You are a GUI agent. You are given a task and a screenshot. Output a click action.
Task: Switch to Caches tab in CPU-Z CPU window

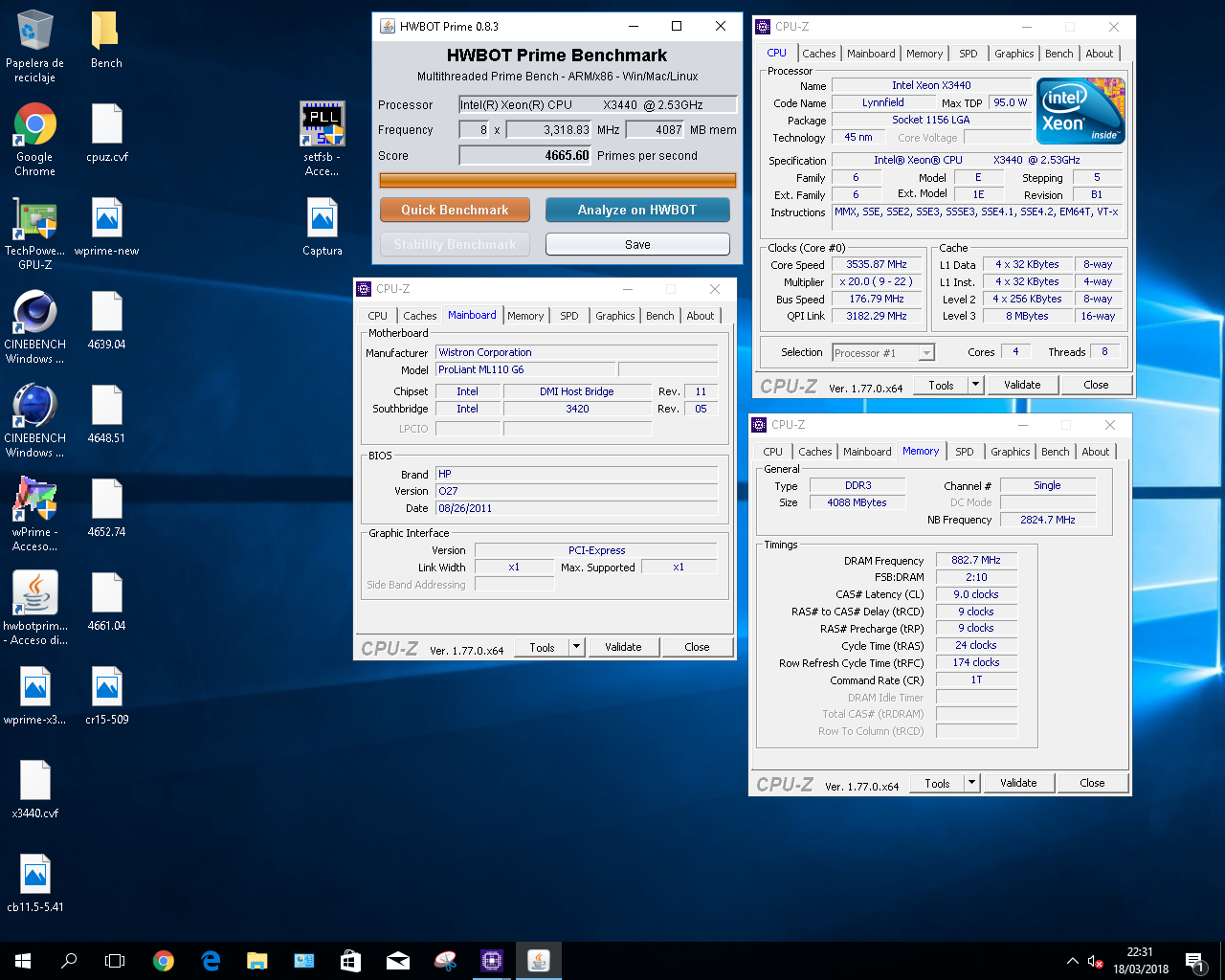pyautogui.click(x=819, y=54)
